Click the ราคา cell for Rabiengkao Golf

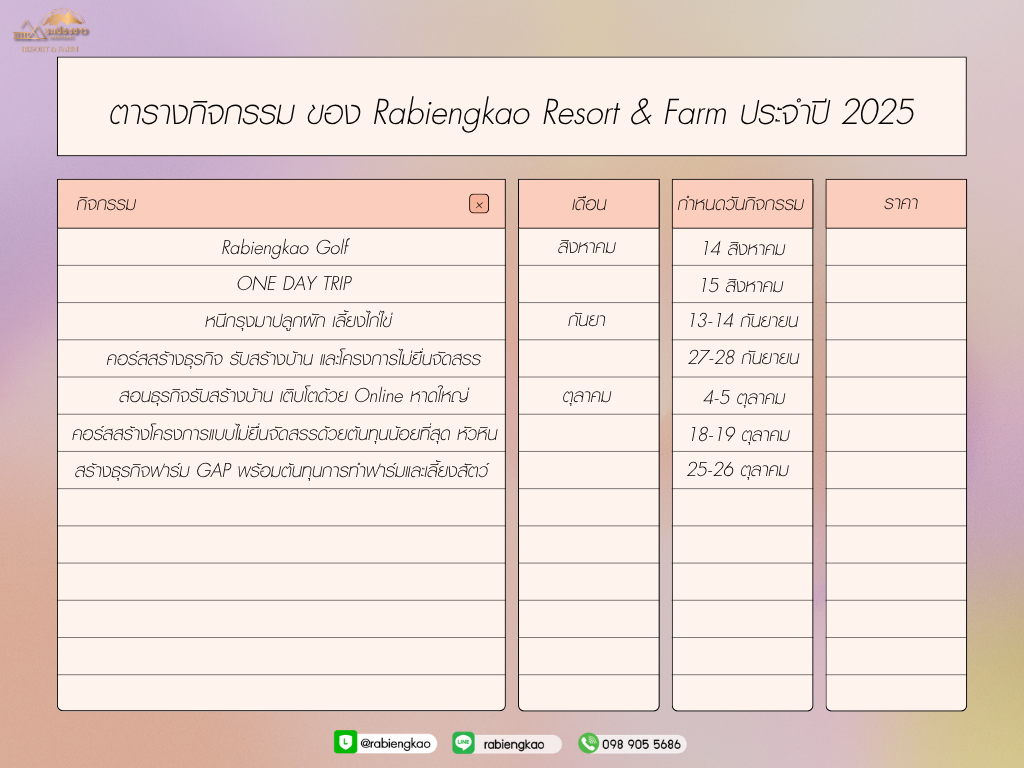(896, 247)
